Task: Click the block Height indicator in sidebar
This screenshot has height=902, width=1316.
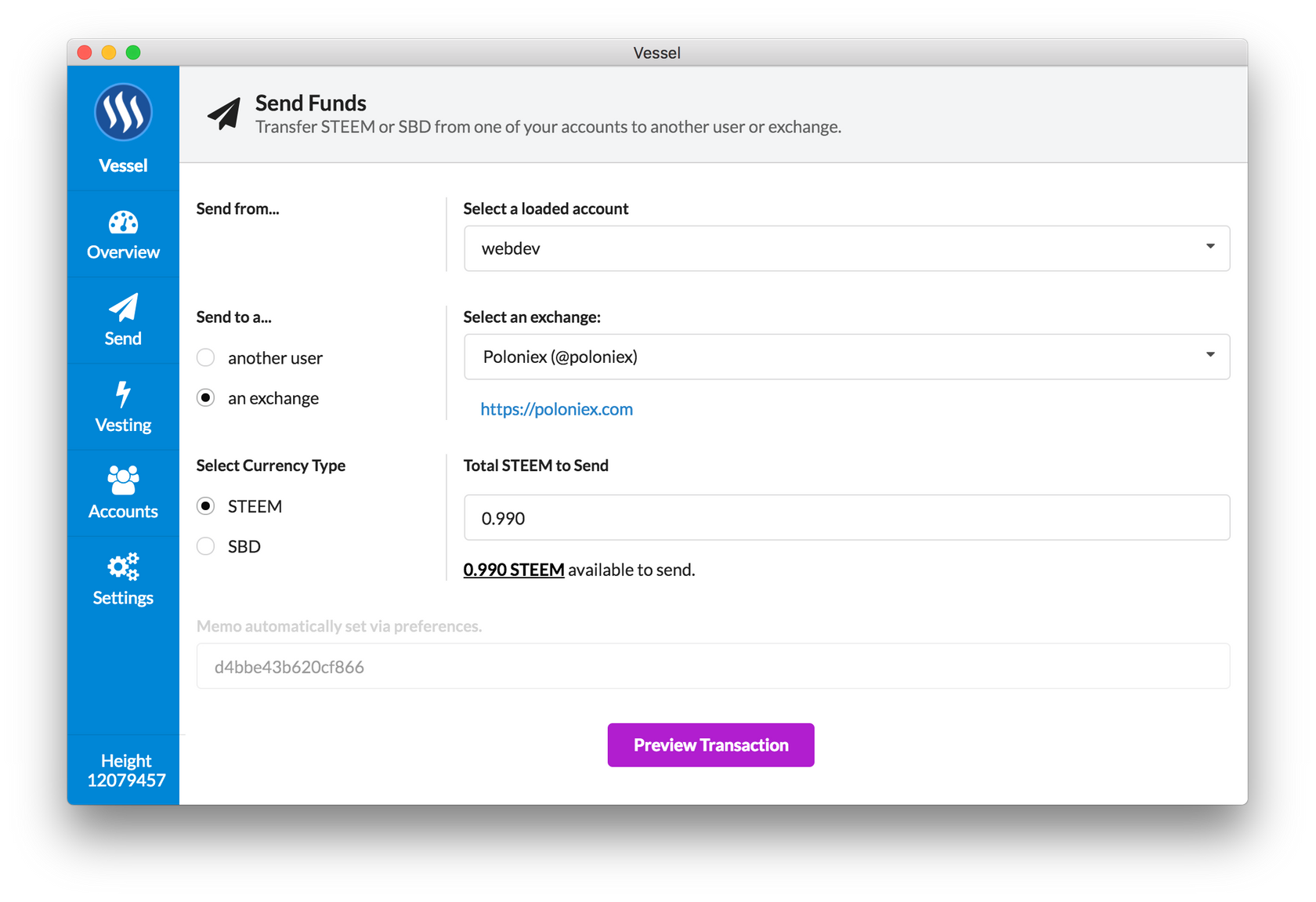Action: tap(125, 770)
